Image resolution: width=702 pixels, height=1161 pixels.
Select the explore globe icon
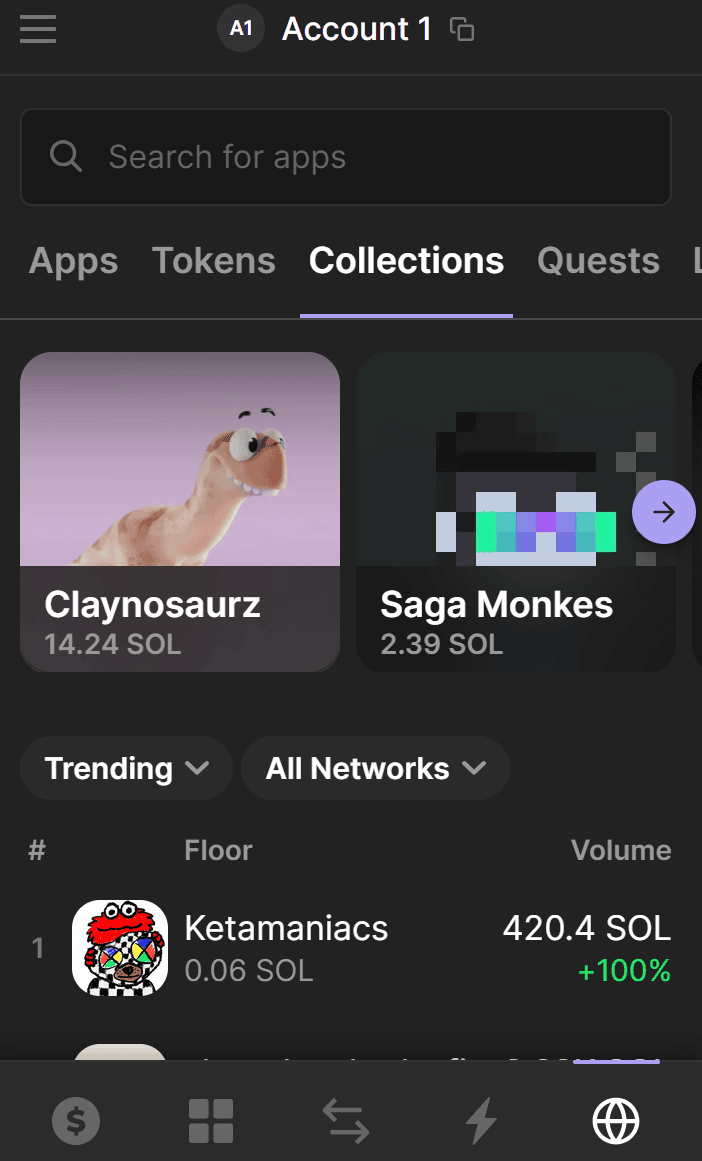pyautogui.click(x=616, y=1121)
